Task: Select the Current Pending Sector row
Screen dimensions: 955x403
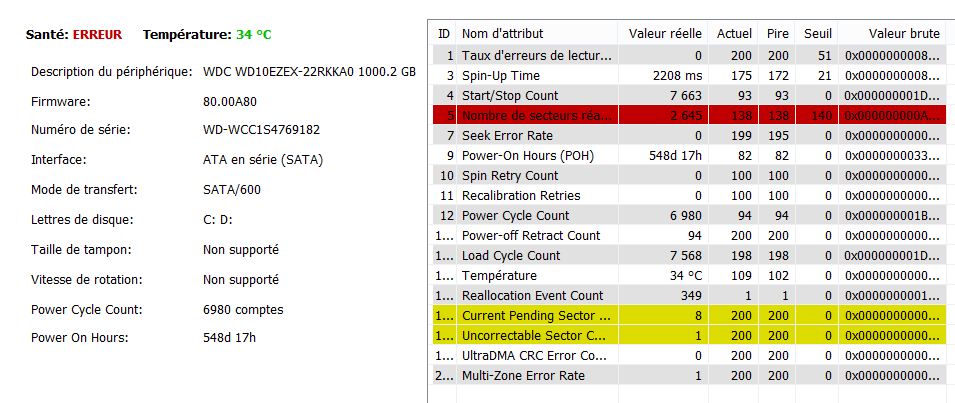Action: [x=535, y=315]
